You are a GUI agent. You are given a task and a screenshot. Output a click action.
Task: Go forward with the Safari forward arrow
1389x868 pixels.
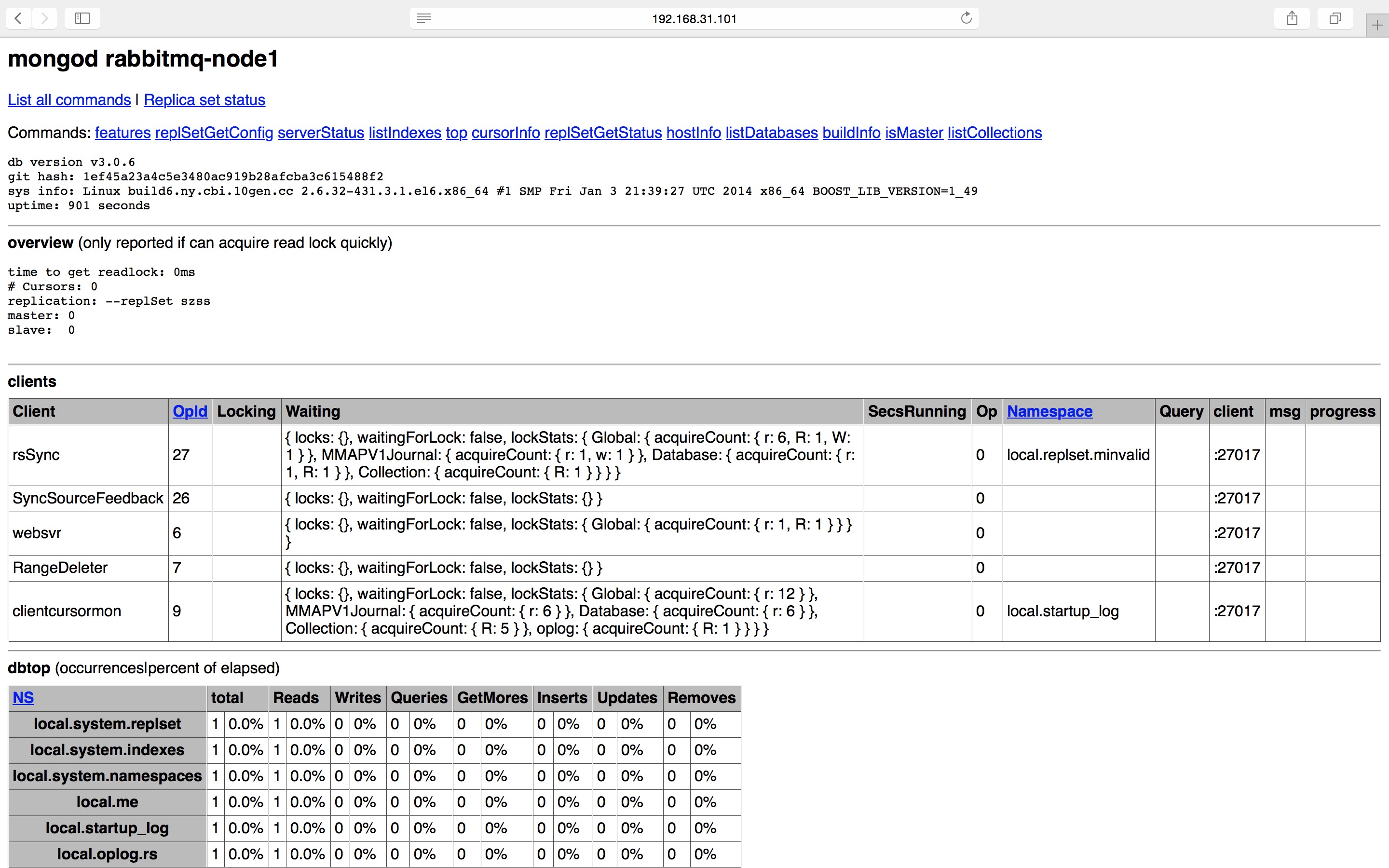[44, 18]
